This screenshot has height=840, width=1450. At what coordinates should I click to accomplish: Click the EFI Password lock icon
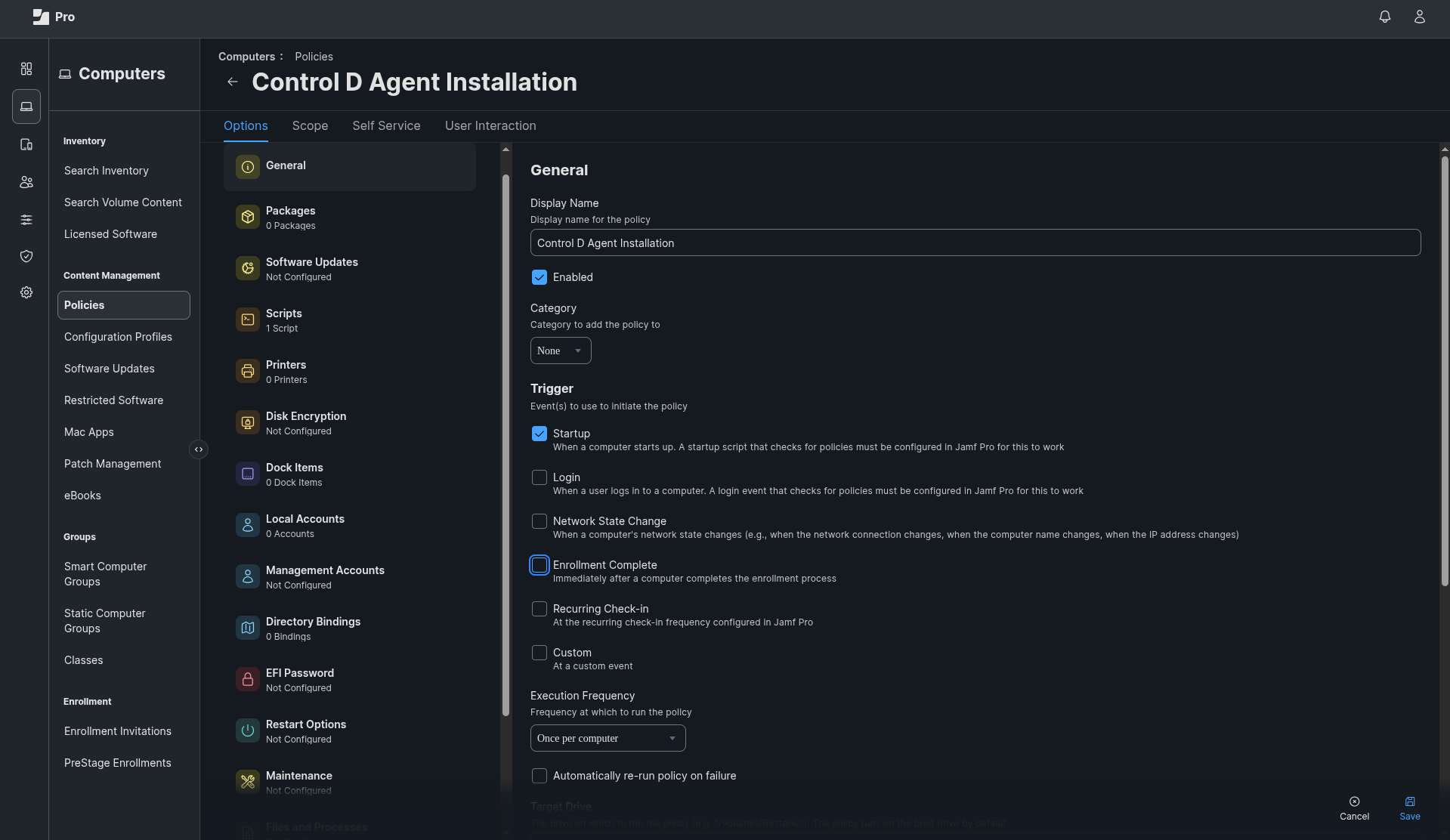pos(248,680)
